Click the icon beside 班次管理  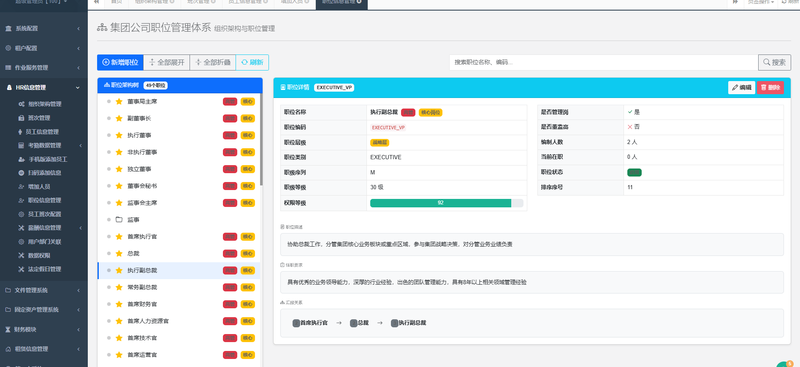coord(21,118)
